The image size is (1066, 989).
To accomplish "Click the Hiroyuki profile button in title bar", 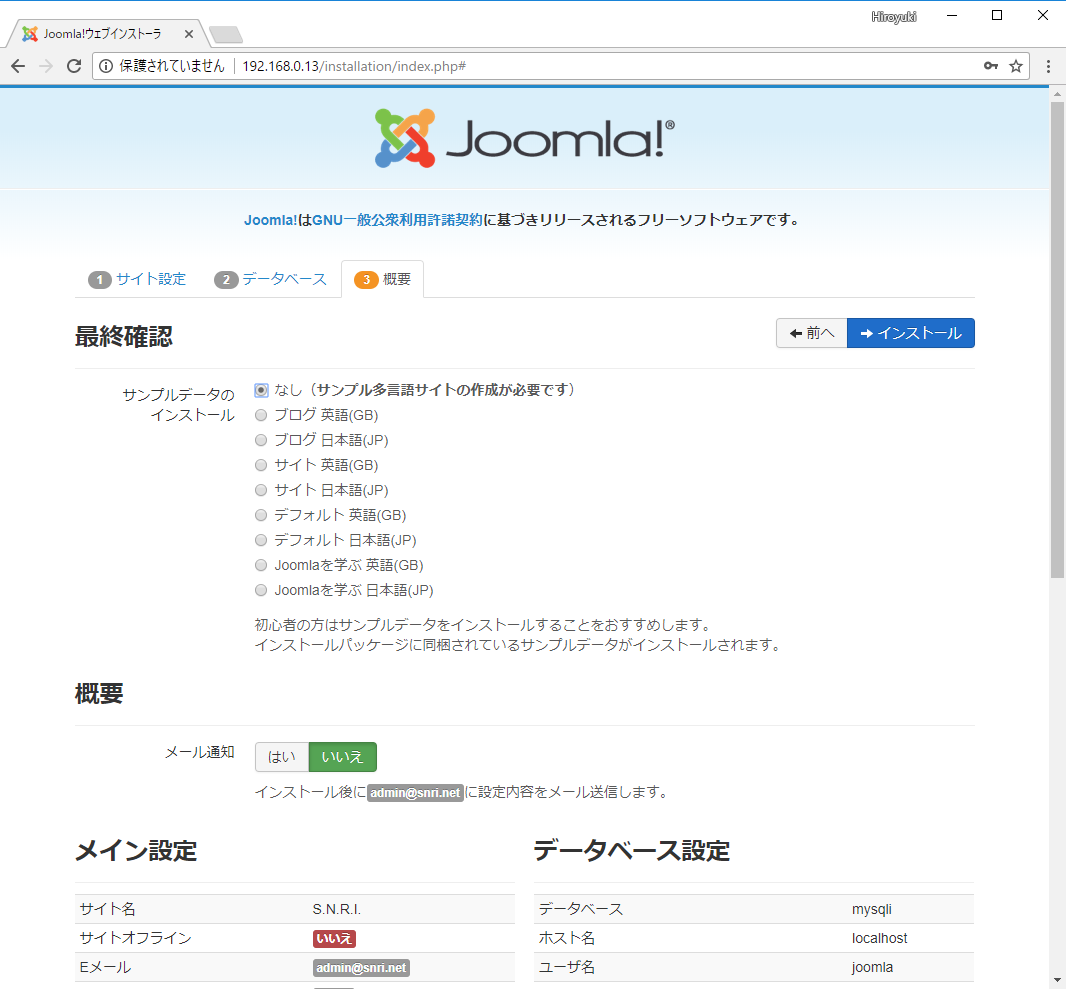I will (x=893, y=17).
